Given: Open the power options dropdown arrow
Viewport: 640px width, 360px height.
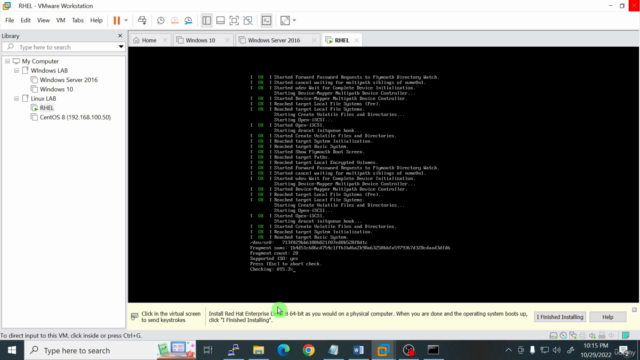Looking at the screenshot, I should 126,20.
